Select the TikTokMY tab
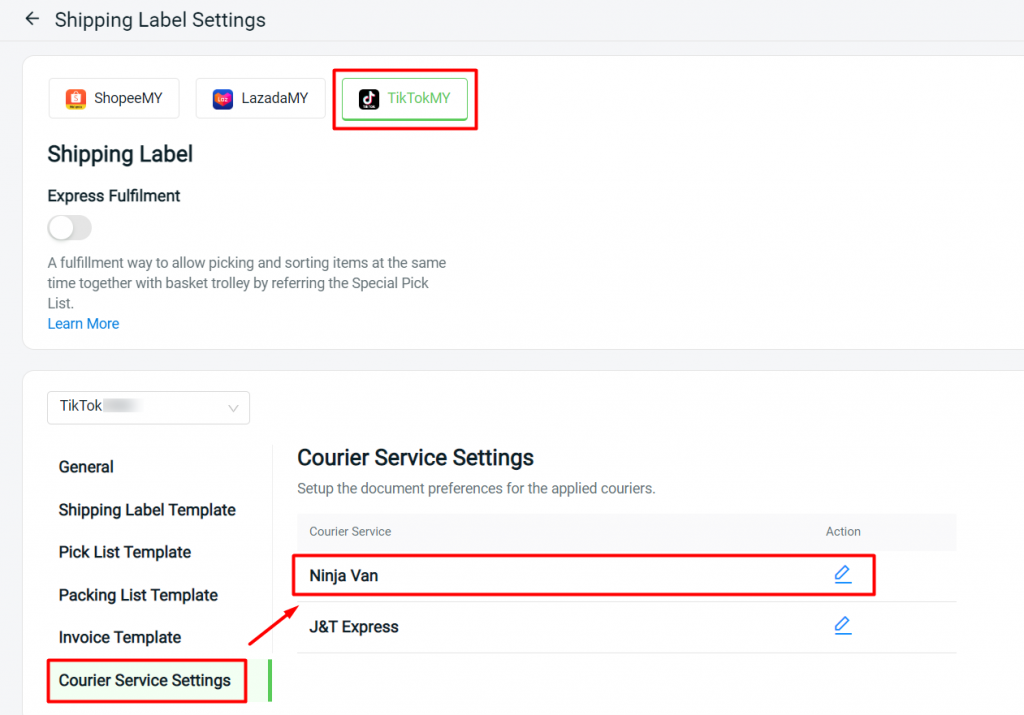 point(405,99)
